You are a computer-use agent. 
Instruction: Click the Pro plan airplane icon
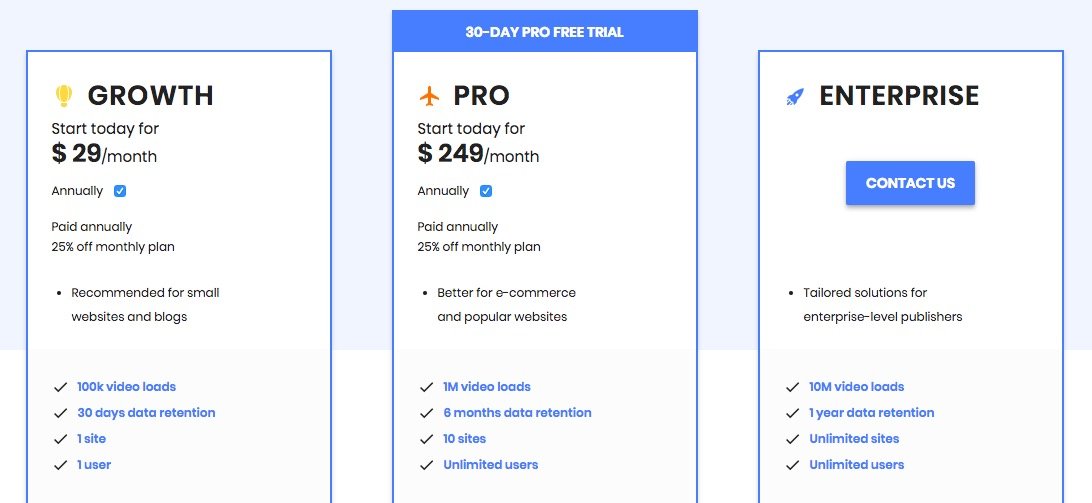point(429,96)
